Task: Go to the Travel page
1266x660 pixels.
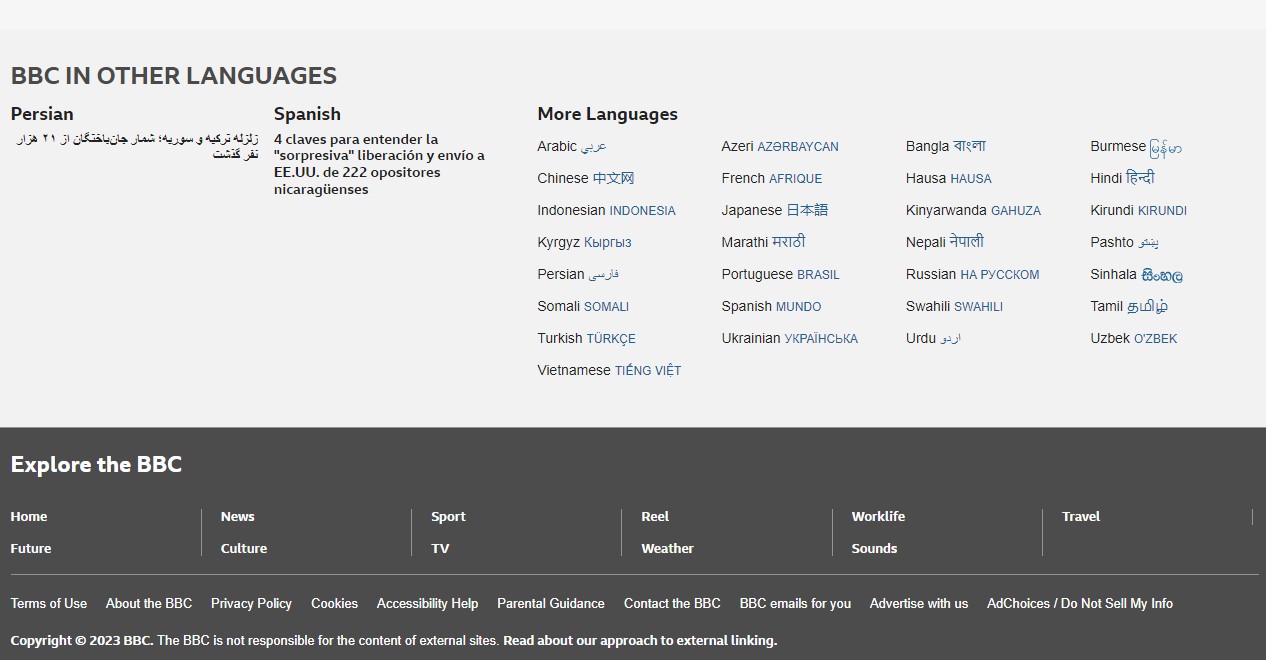Action: [x=1080, y=516]
